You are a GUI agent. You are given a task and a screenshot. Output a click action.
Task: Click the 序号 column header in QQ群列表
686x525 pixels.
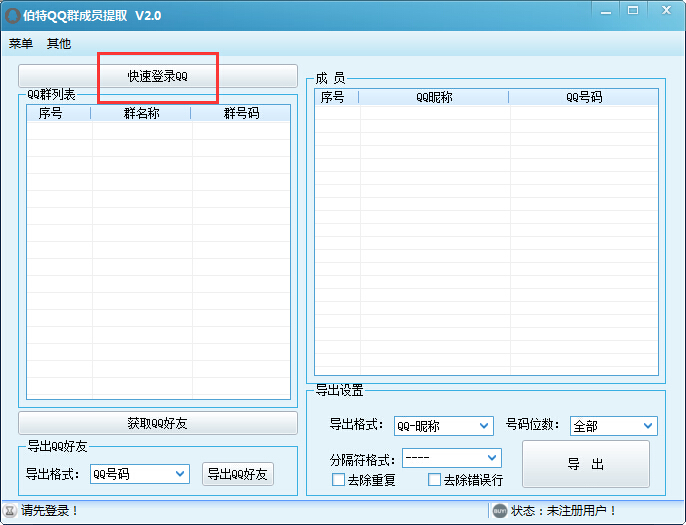(x=59, y=113)
